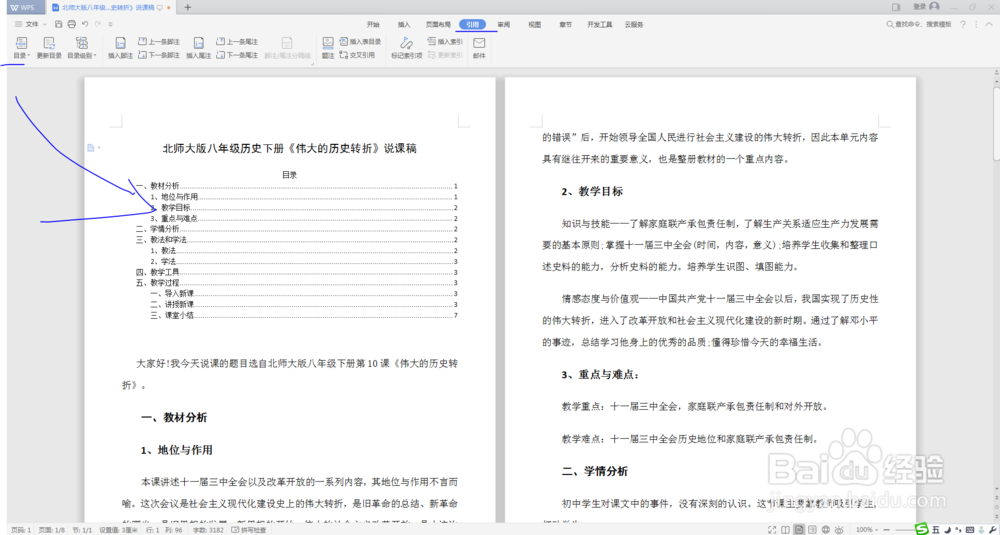Click the Undo arrow icon

(x=85, y=24)
